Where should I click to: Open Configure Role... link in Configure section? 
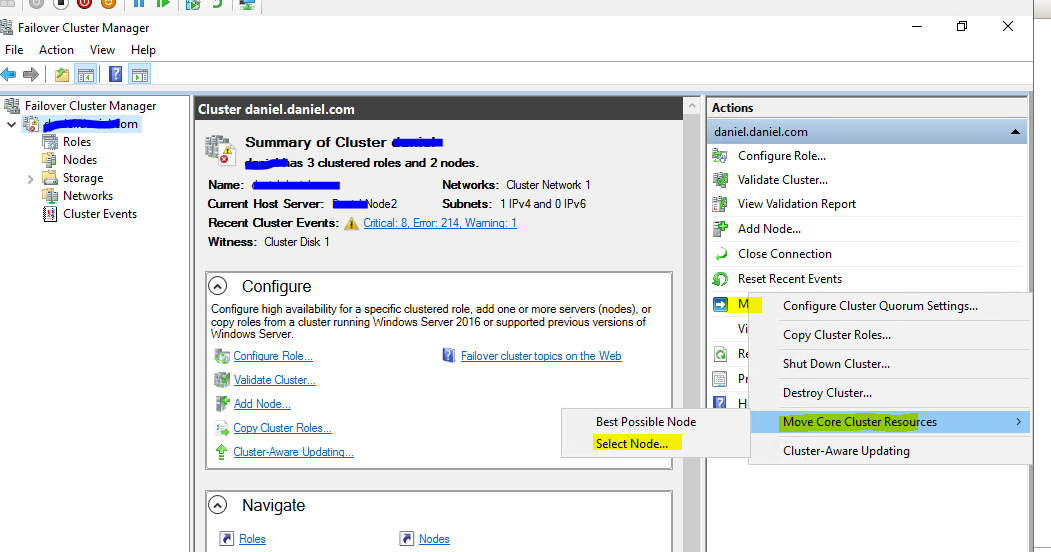(273, 356)
